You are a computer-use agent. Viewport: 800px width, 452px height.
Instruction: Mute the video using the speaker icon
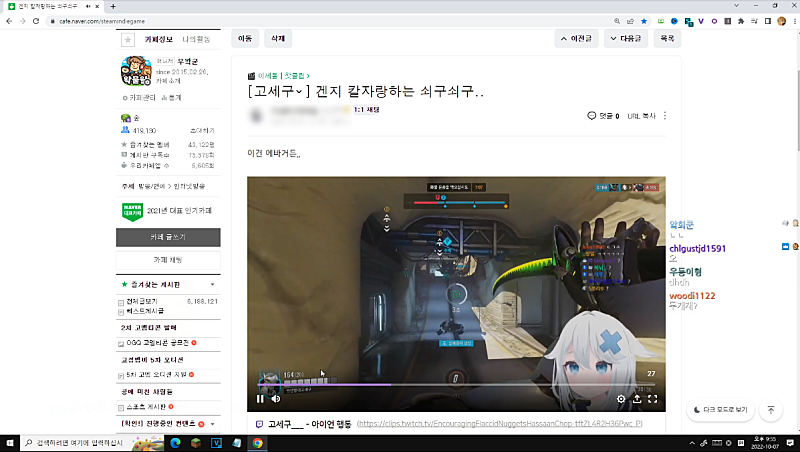coord(276,399)
